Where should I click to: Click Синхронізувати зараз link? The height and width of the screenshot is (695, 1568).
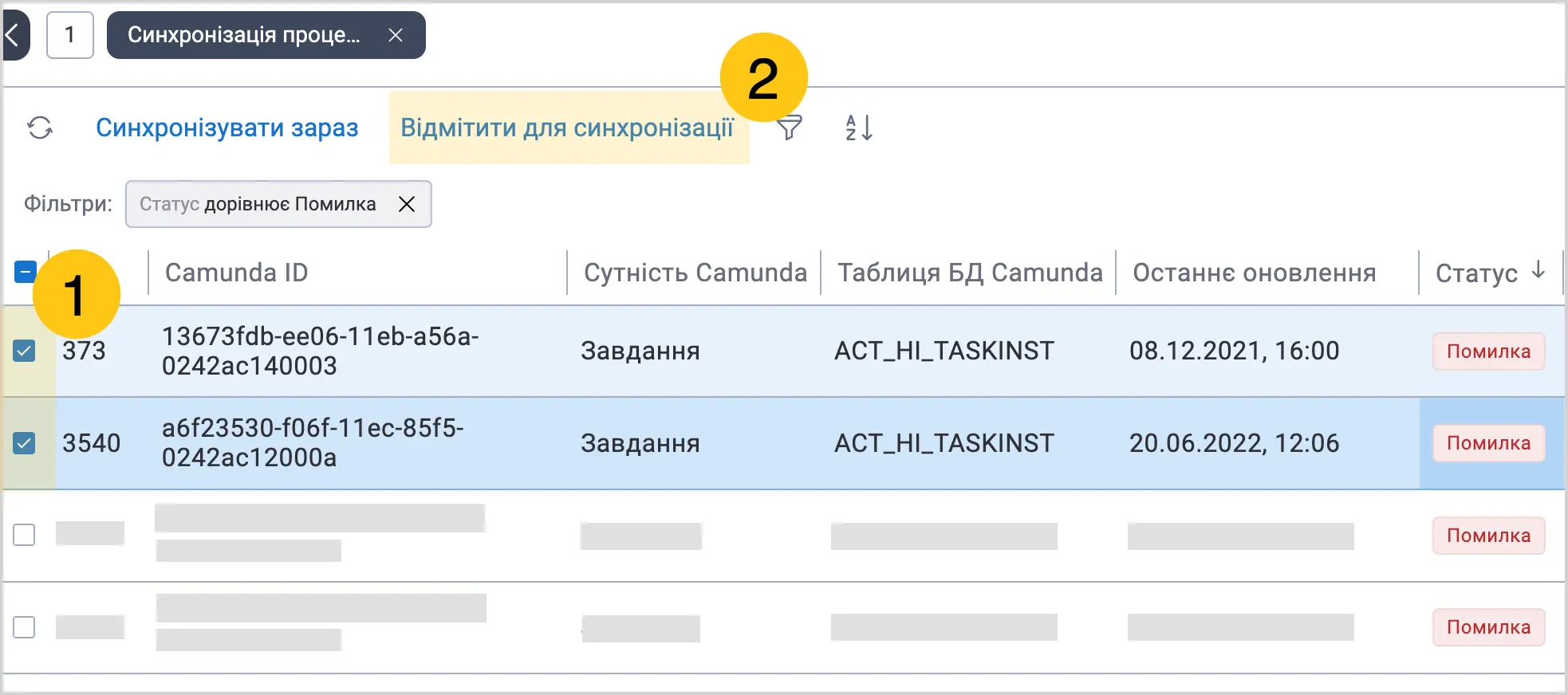click(227, 128)
